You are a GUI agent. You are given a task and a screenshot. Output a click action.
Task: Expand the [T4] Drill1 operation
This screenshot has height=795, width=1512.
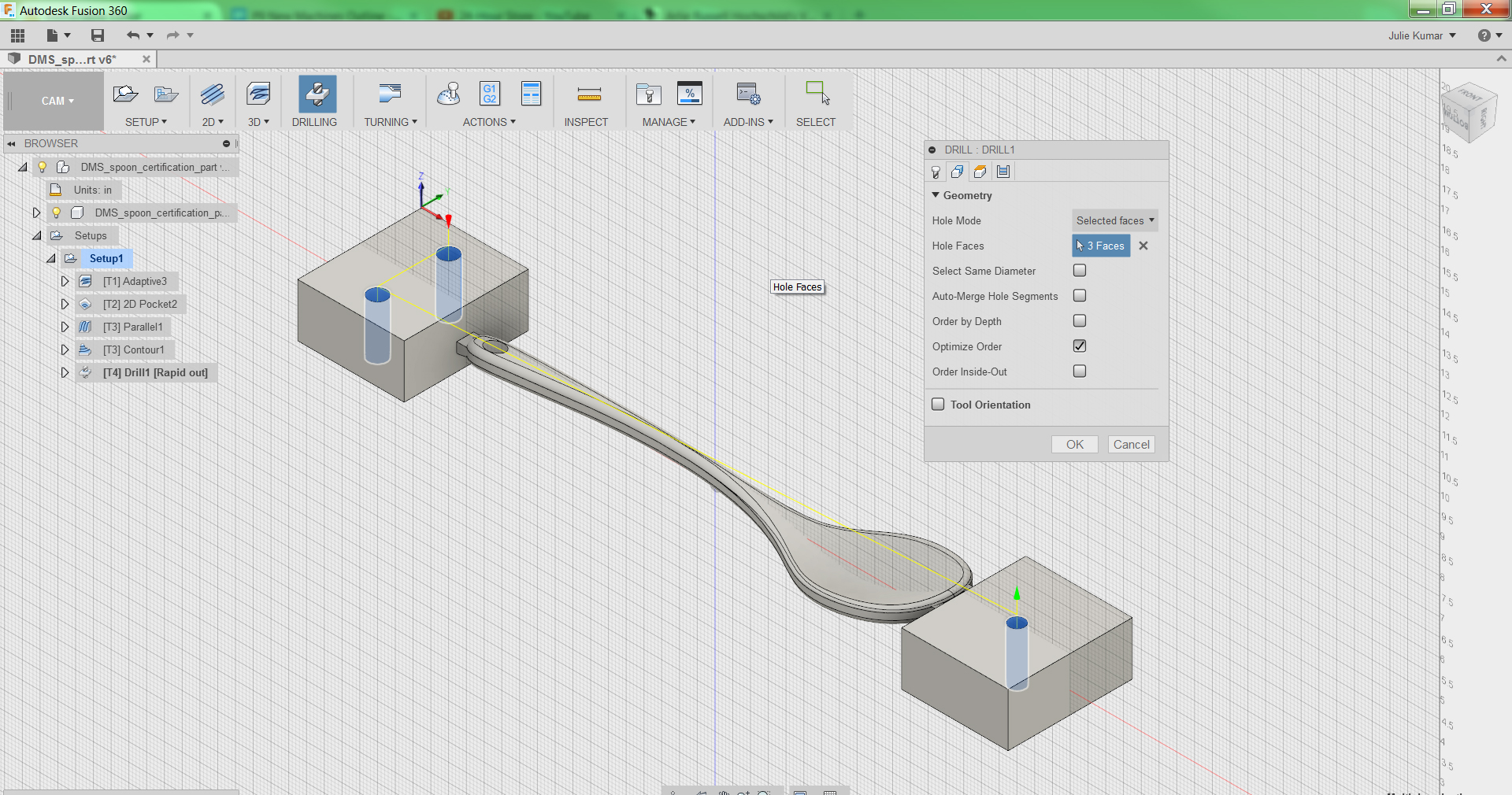point(65,372)
